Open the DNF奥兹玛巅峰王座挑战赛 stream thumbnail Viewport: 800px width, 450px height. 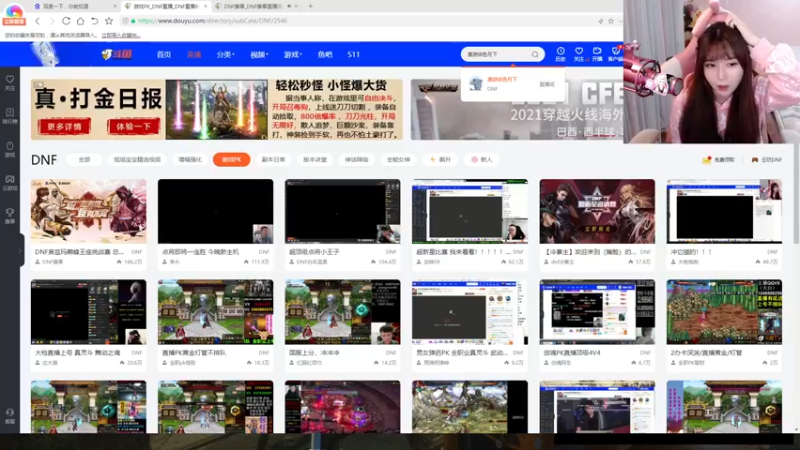[88, 211]
